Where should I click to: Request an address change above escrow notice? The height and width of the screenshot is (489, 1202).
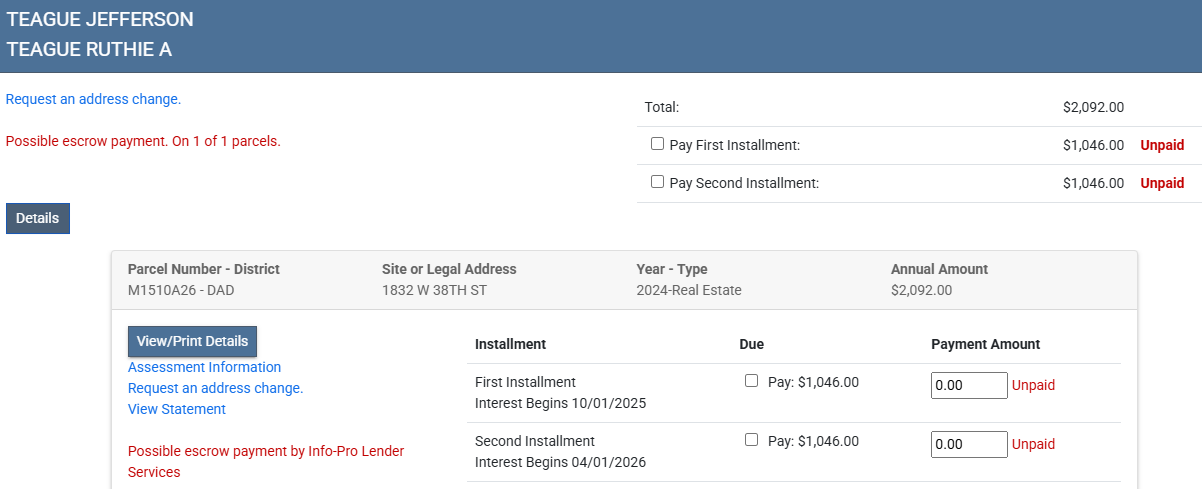(x=93, y=100)
